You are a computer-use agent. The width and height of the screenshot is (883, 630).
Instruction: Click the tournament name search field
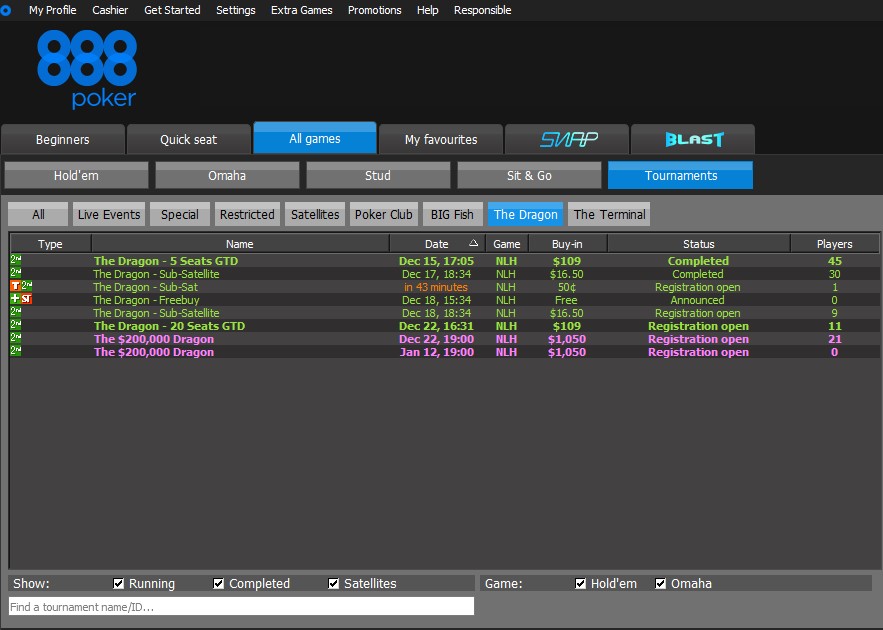tap(240, 605)
